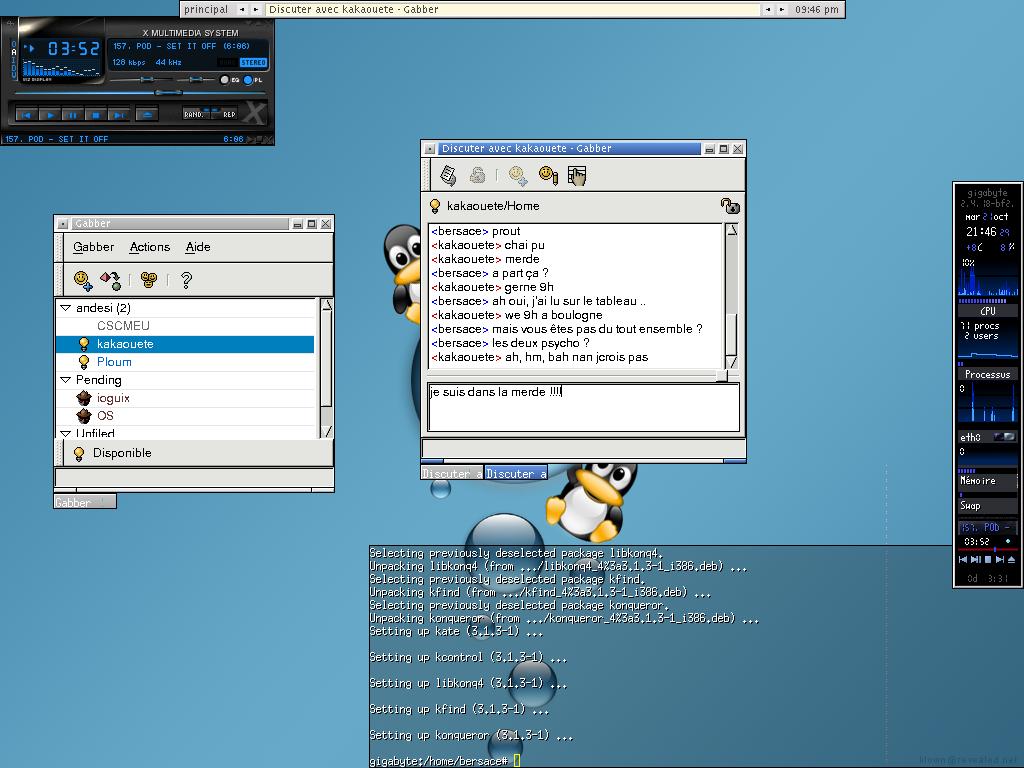Click the XMMS balance slider
Image resolution: width=1024 pixels, height=768 pixels.
tap(195, 79)
